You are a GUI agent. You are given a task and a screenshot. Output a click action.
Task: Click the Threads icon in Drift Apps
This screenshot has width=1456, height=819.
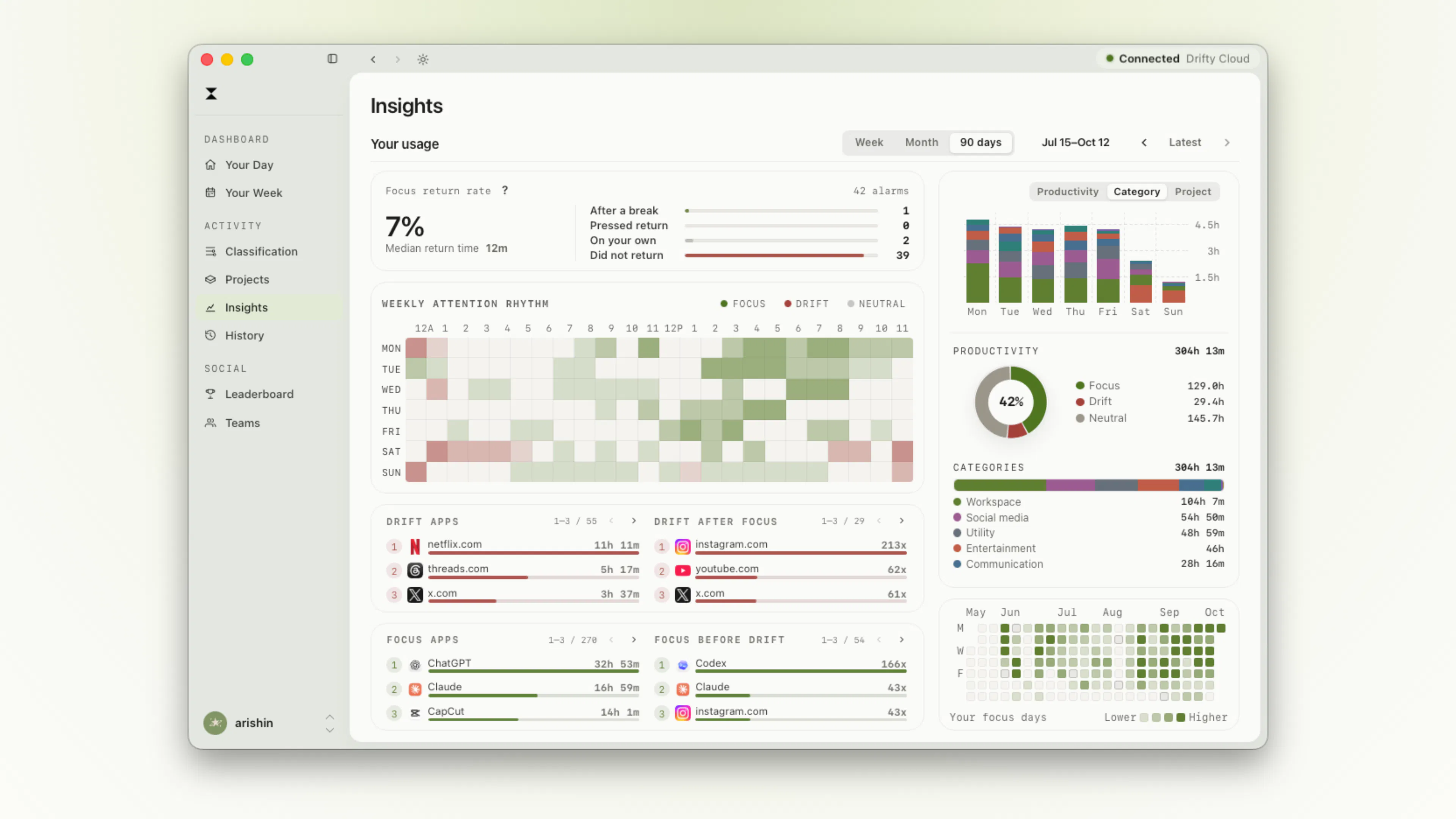[415, 570]
